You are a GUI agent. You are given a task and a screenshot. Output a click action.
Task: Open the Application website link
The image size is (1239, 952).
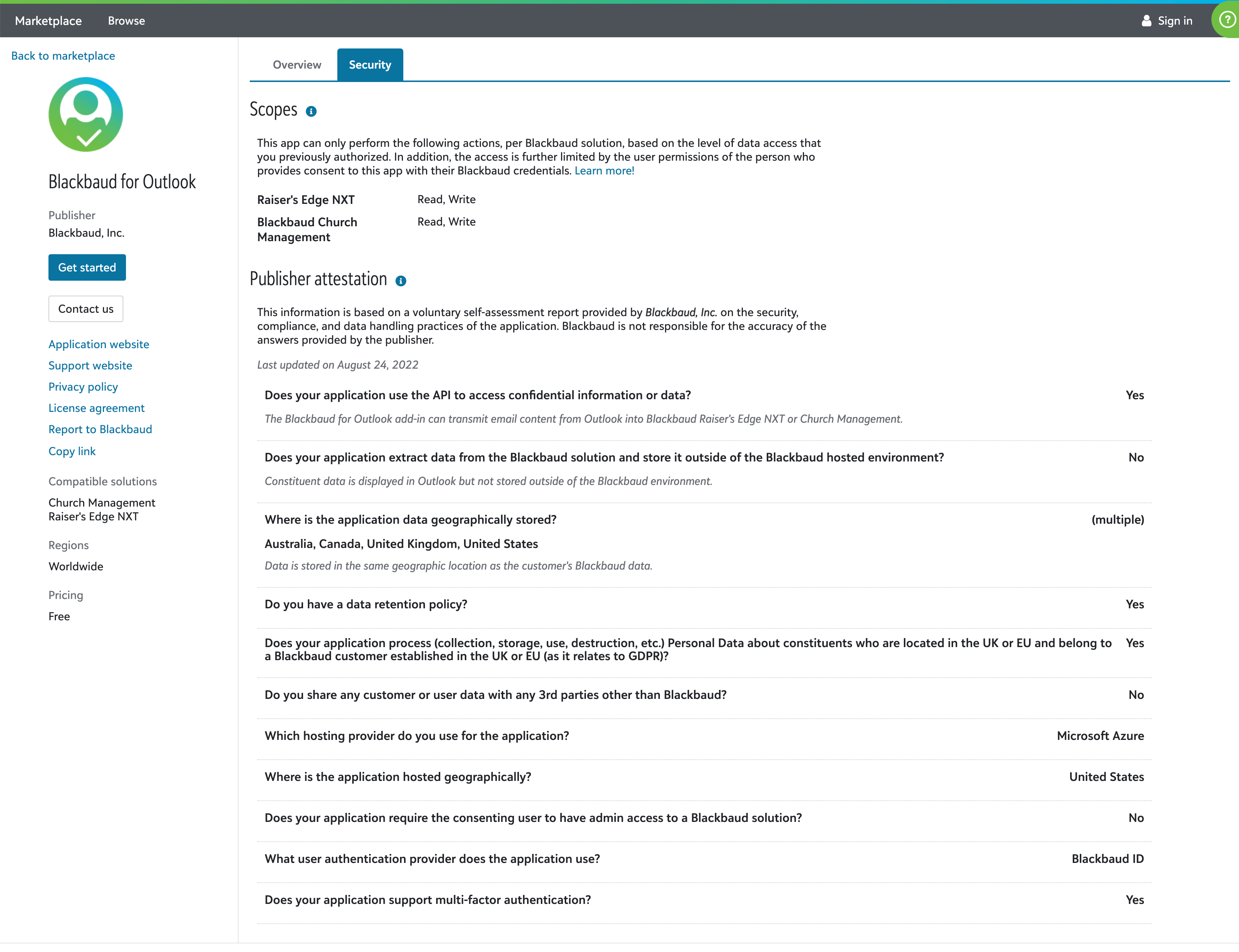[98, 344]
